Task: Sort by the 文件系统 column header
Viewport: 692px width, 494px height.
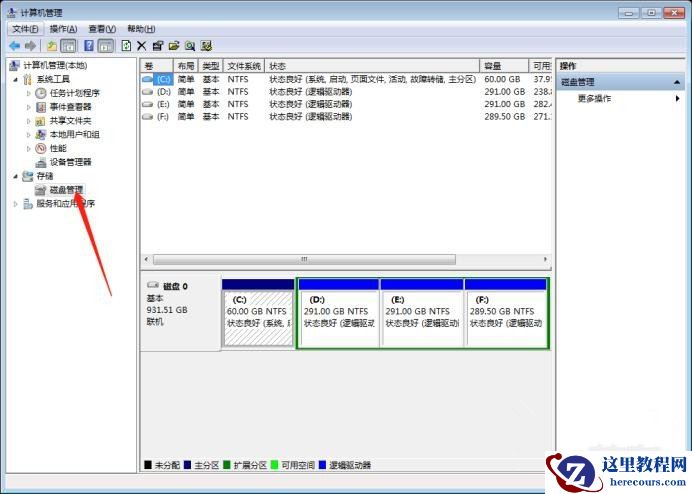Action: pyautogui.click(x=244, y=66)
